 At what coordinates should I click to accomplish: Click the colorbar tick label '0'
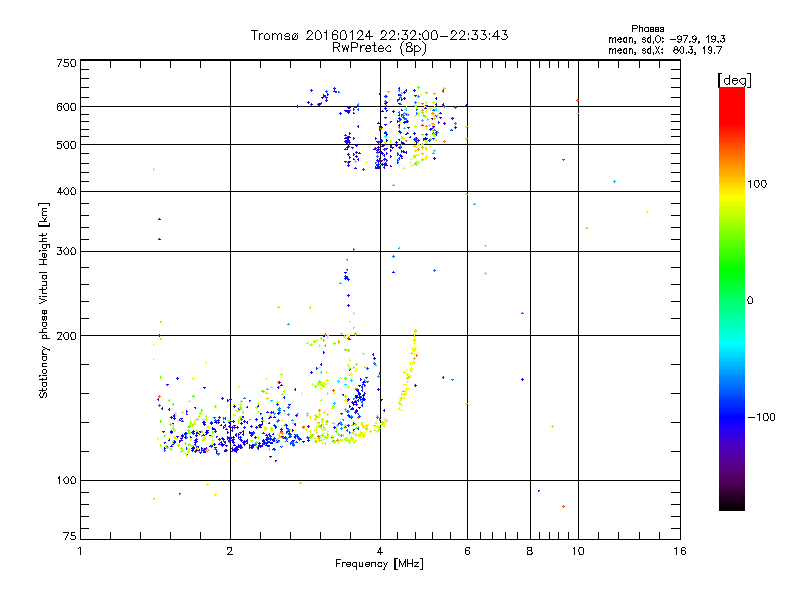coord(750,301)
